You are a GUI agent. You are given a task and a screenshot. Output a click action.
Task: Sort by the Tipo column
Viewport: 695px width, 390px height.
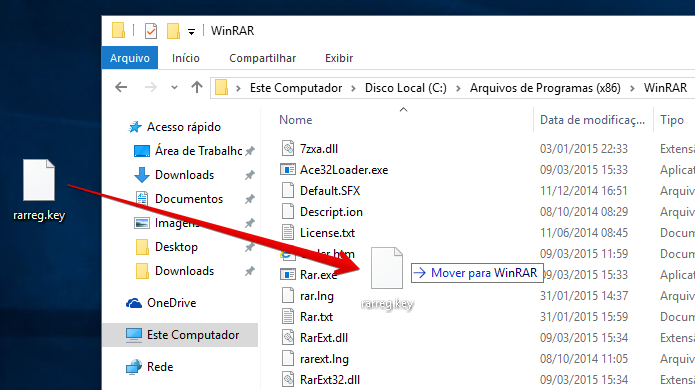tap(672, 120)
